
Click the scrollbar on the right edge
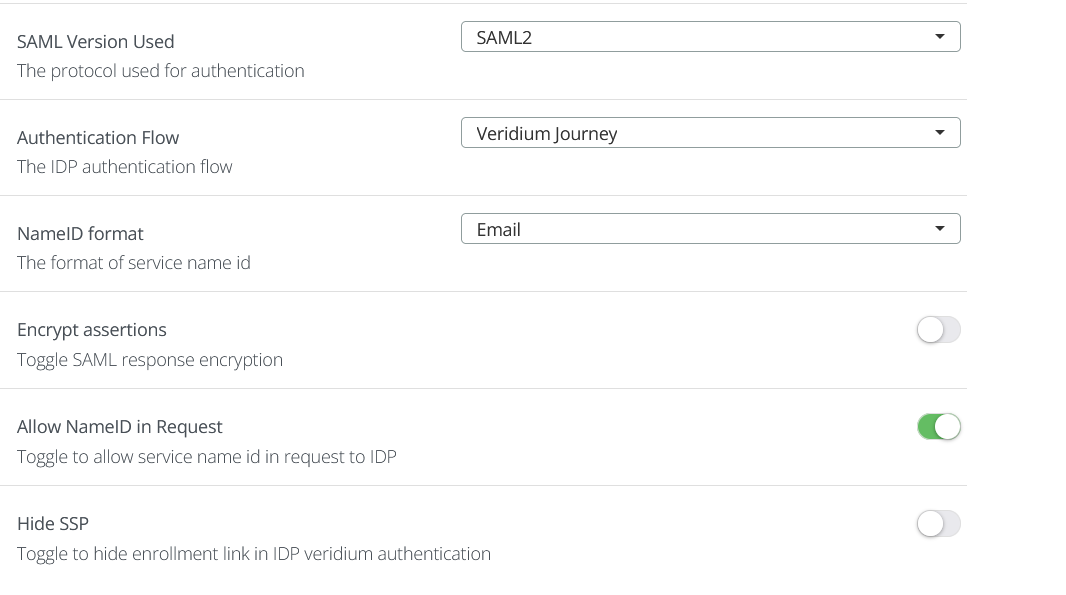click(x=1059, y=300)
